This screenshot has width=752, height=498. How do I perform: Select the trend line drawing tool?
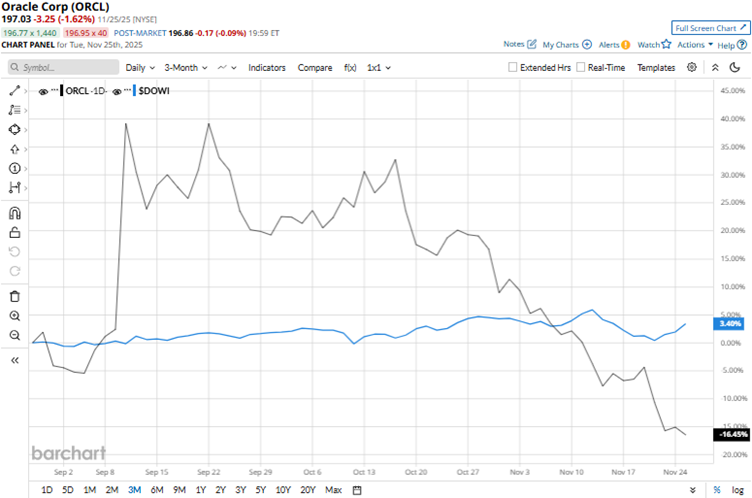(14, 91)
